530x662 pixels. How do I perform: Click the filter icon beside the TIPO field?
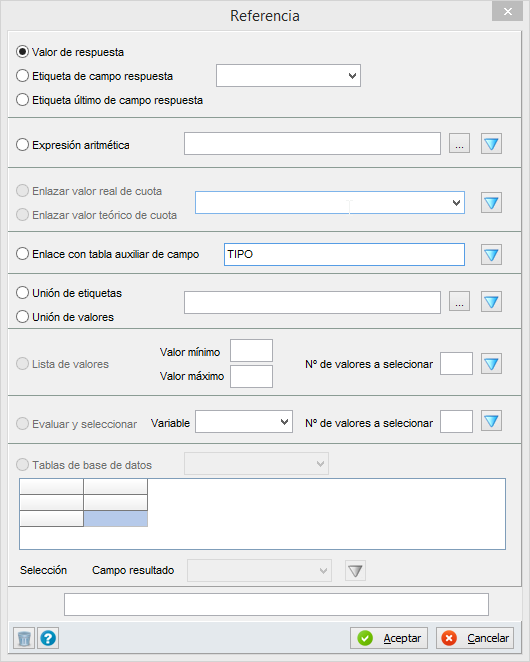(491, 255)
